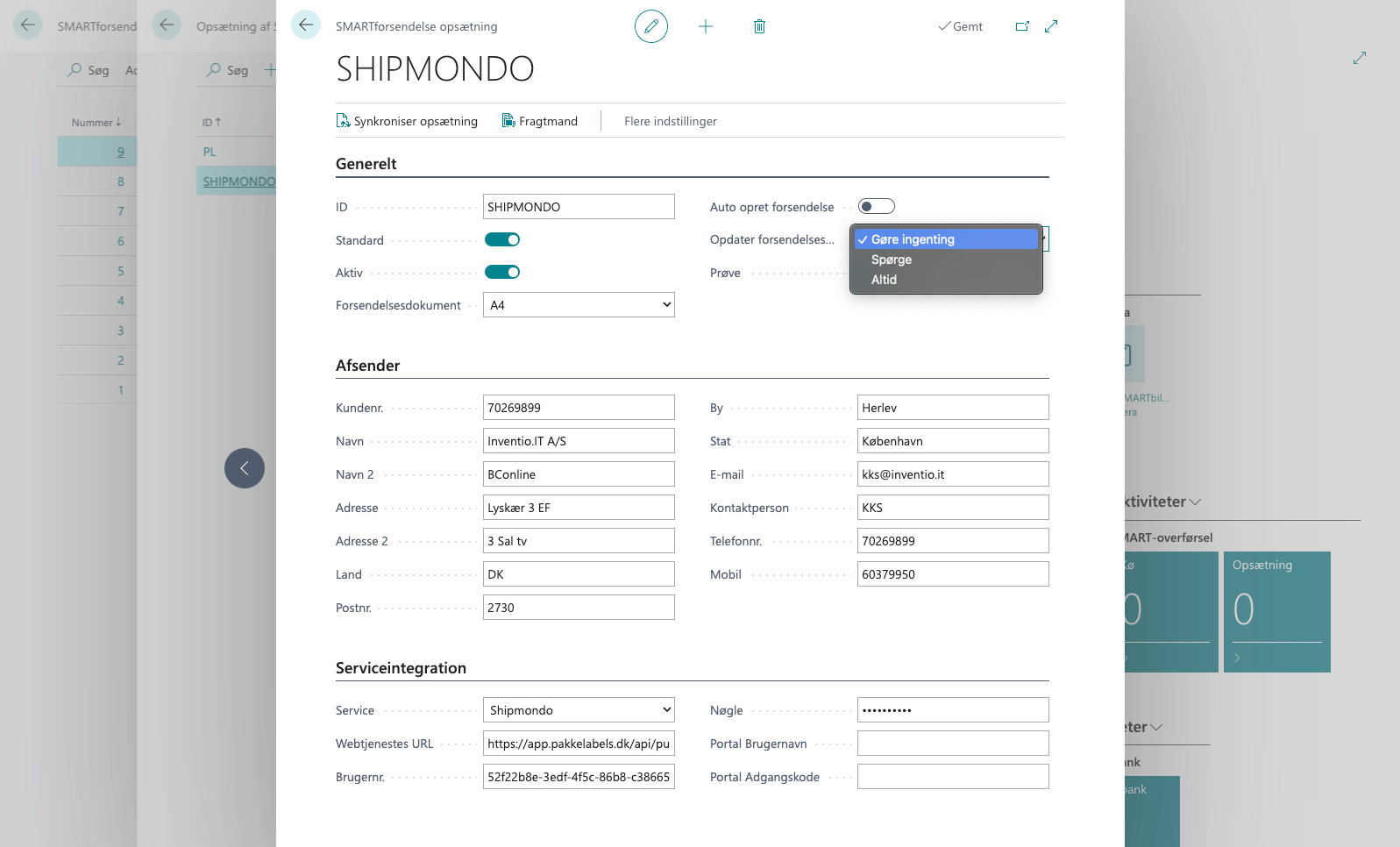1400x847 pixels.
Task: Click Søg search in Opsætning list
Action: 227,70
